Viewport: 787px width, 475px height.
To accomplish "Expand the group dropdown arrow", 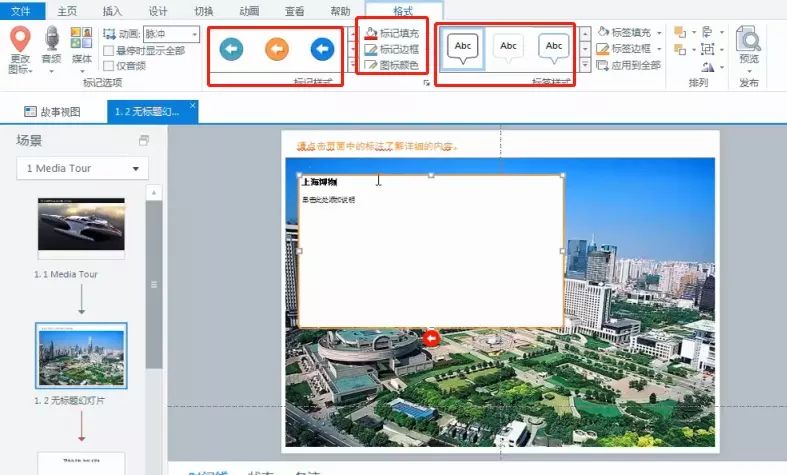I will tap(722, 50).
